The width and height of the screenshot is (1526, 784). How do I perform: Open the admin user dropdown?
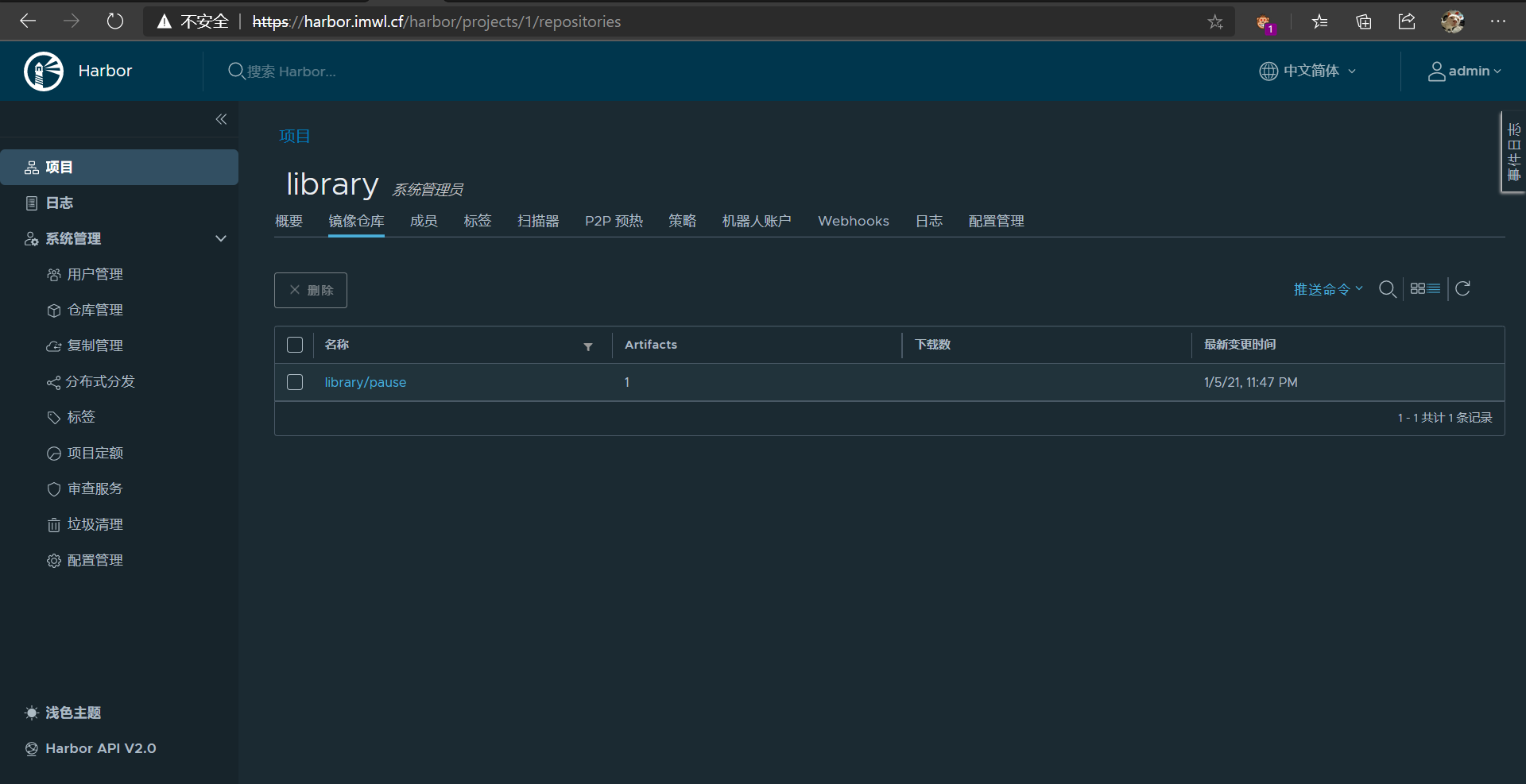1465,71
